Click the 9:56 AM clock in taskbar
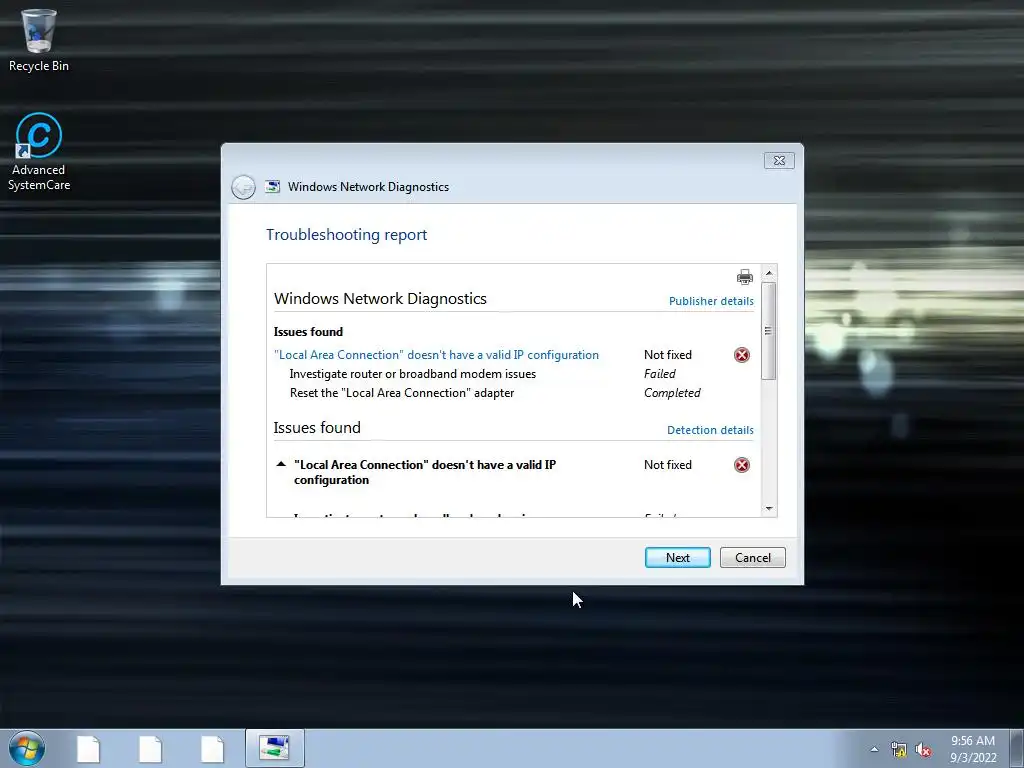The height and width of the screenshot is (768, 1024). click(x=972, y=741)
